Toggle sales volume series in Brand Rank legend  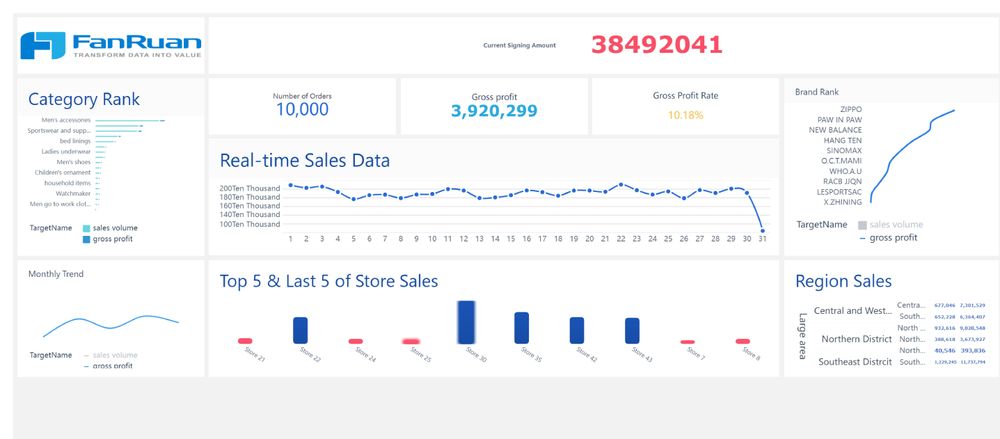pos(896,225)
